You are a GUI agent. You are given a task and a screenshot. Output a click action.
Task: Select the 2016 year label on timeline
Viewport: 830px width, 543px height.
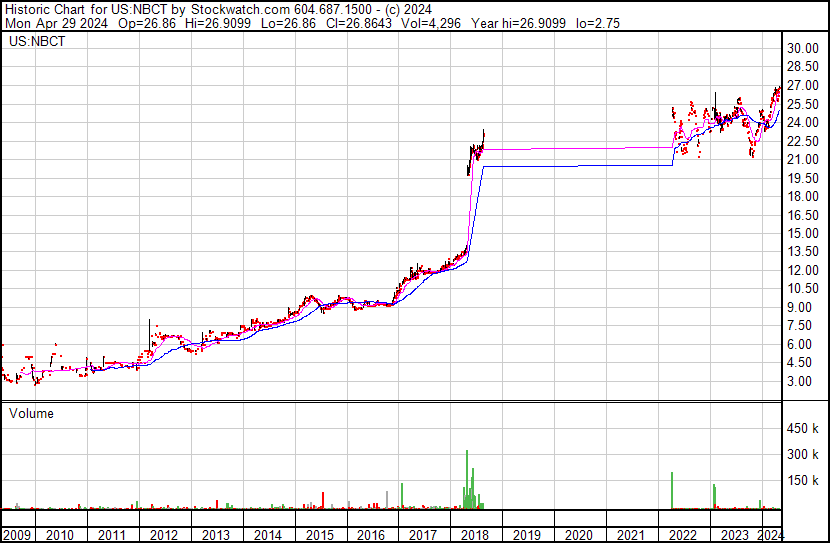click(371, 535)
